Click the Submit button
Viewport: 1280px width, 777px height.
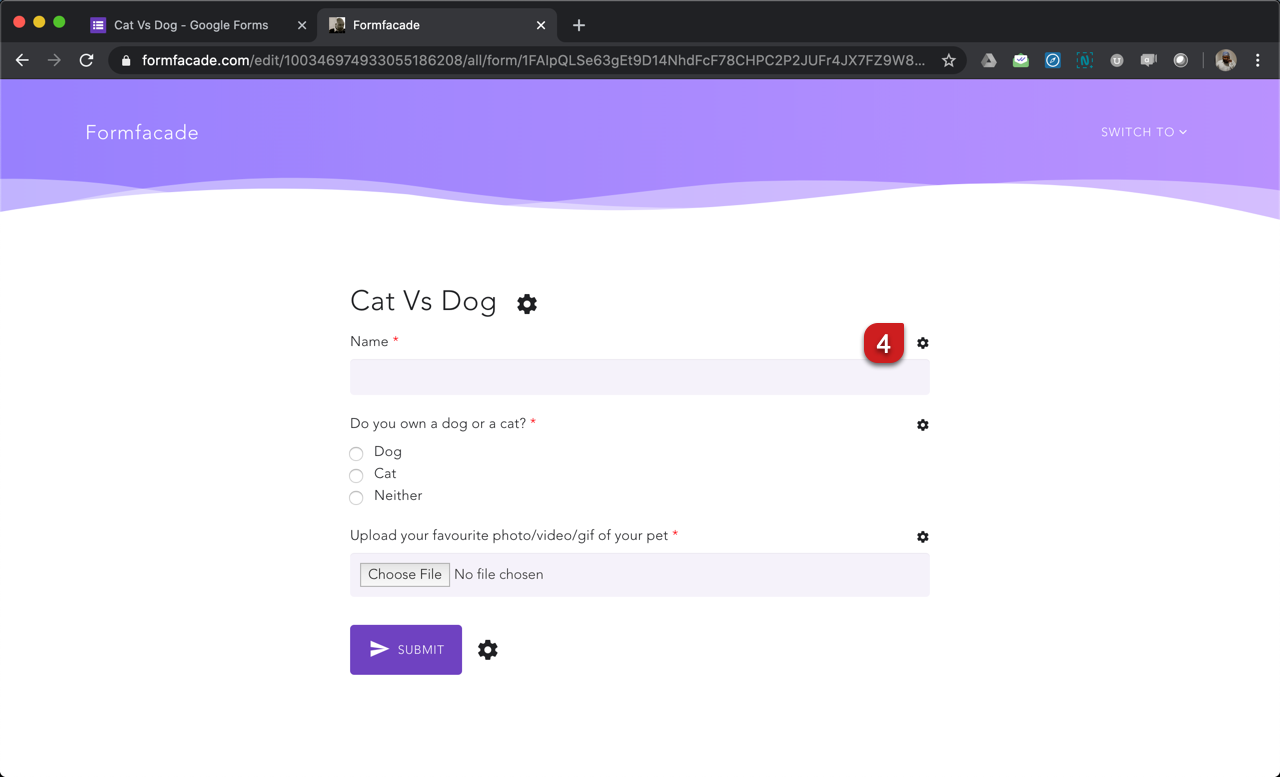406,650
